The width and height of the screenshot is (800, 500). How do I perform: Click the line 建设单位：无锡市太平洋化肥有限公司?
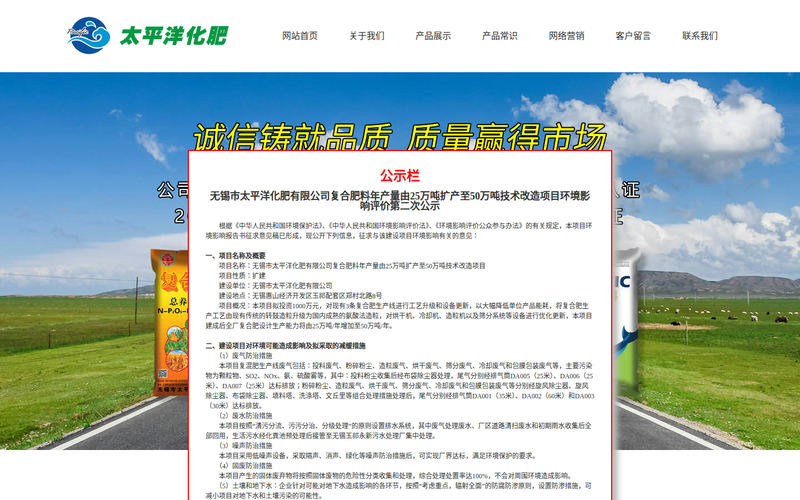click(x=276, y=286)
